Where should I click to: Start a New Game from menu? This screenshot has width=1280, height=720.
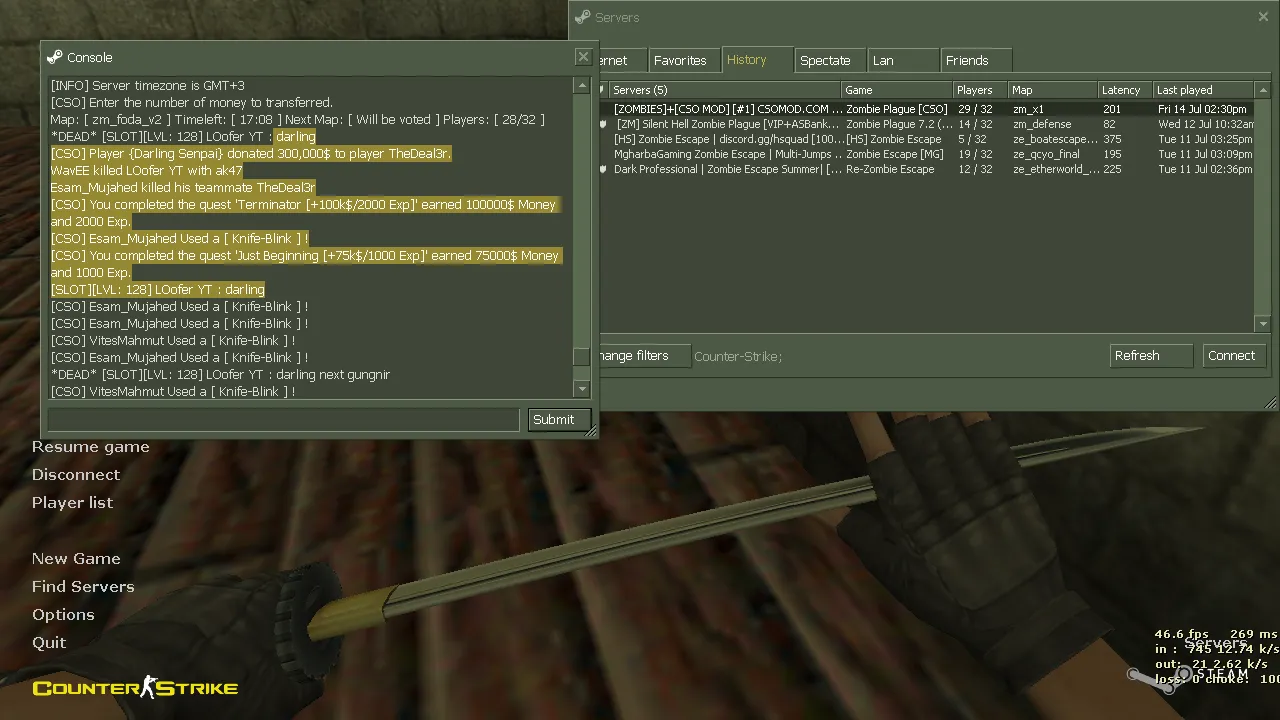[x=76, y=559]
